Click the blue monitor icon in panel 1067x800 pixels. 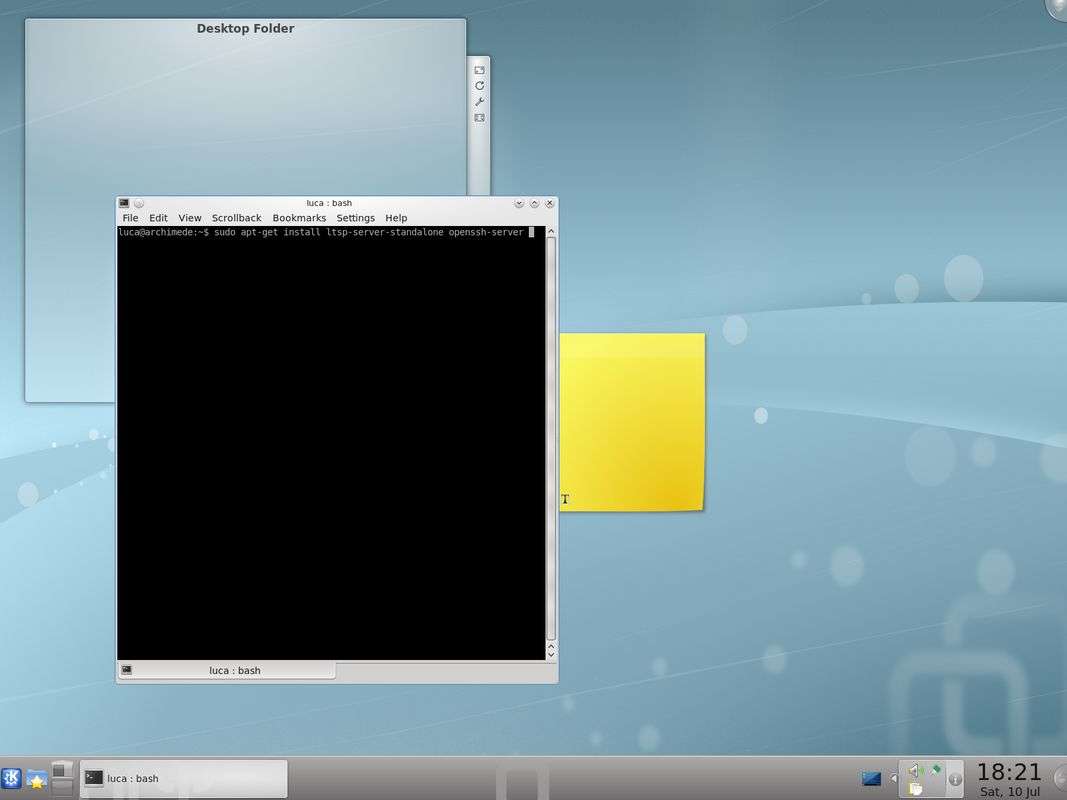click(x=871, y=778)
